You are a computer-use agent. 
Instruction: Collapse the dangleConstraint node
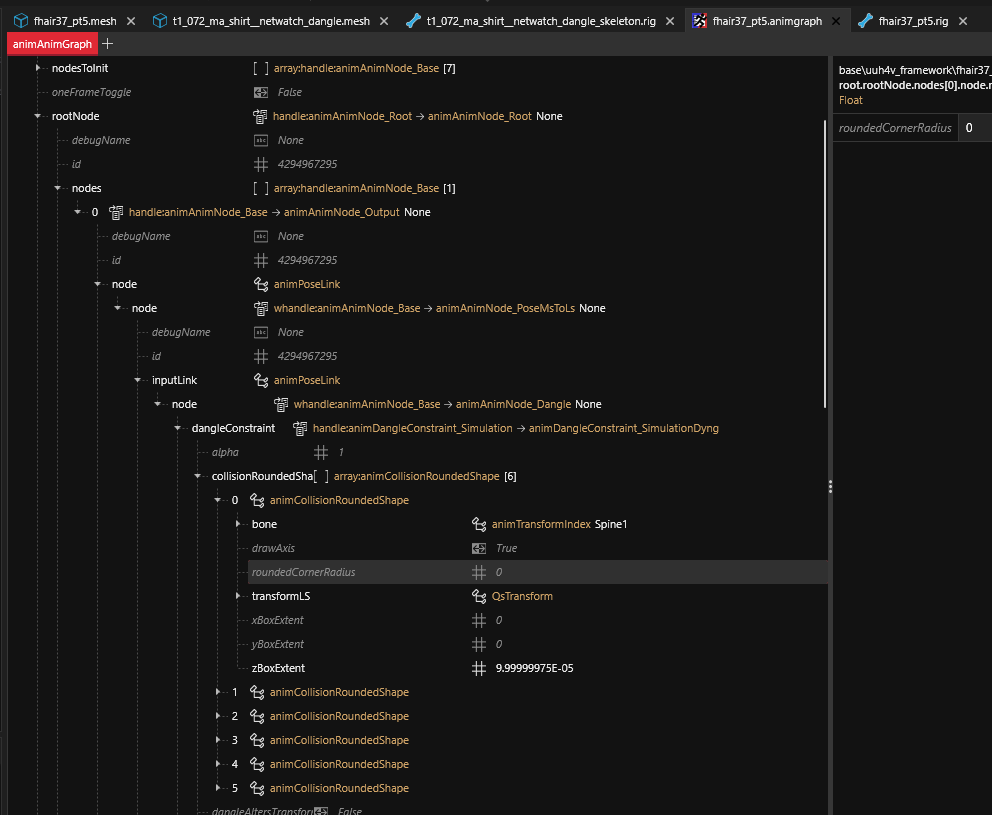point(178,428)
